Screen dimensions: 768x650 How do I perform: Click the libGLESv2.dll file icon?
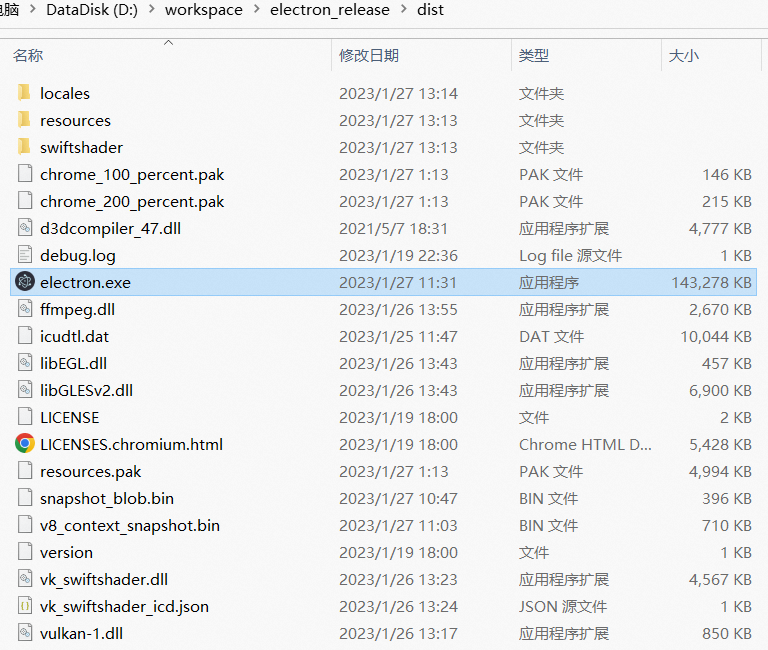tap(25, 390)
